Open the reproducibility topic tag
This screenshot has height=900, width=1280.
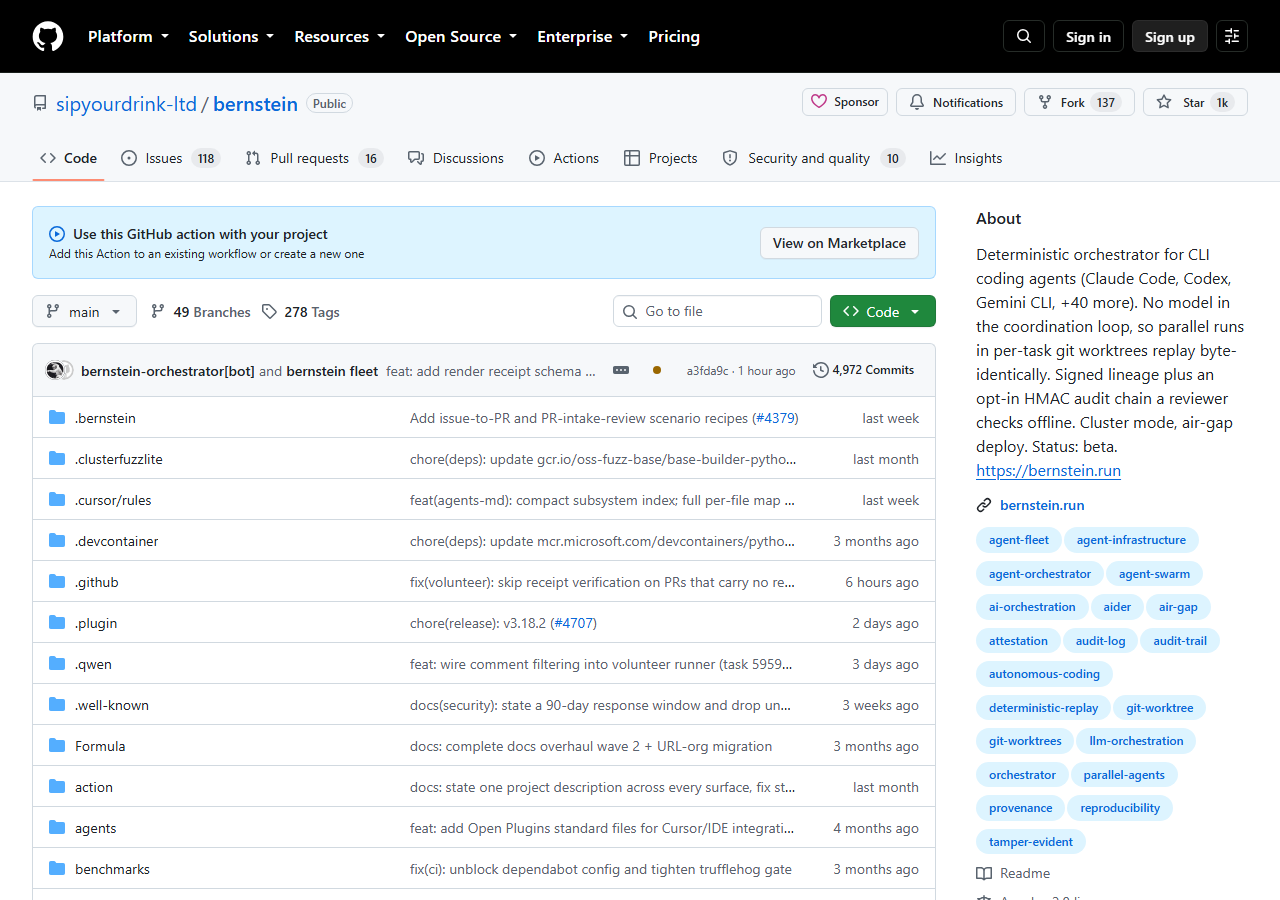pyautogui.click(x=1120, y=808)
